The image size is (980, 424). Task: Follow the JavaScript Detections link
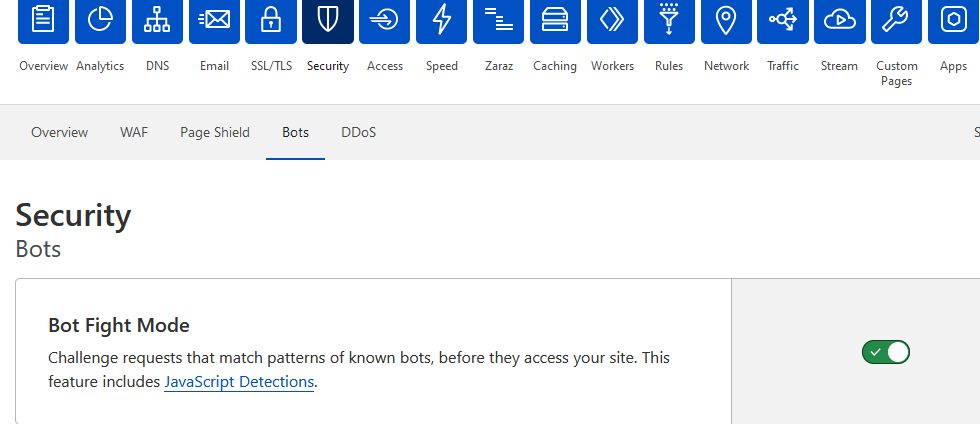pyautogui.click(x=239, y=381)
